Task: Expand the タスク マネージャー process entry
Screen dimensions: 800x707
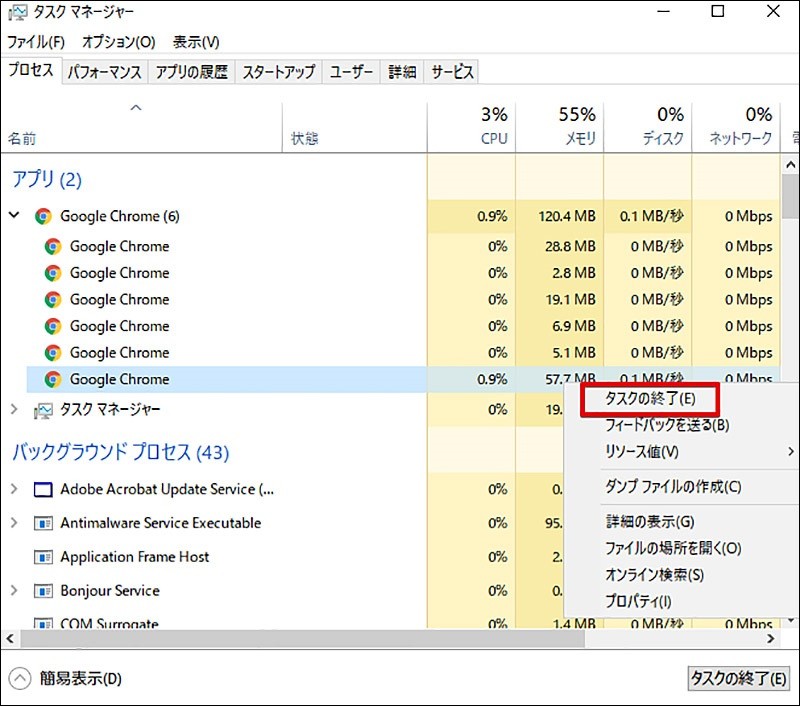Action: click(x=14, y=410)
